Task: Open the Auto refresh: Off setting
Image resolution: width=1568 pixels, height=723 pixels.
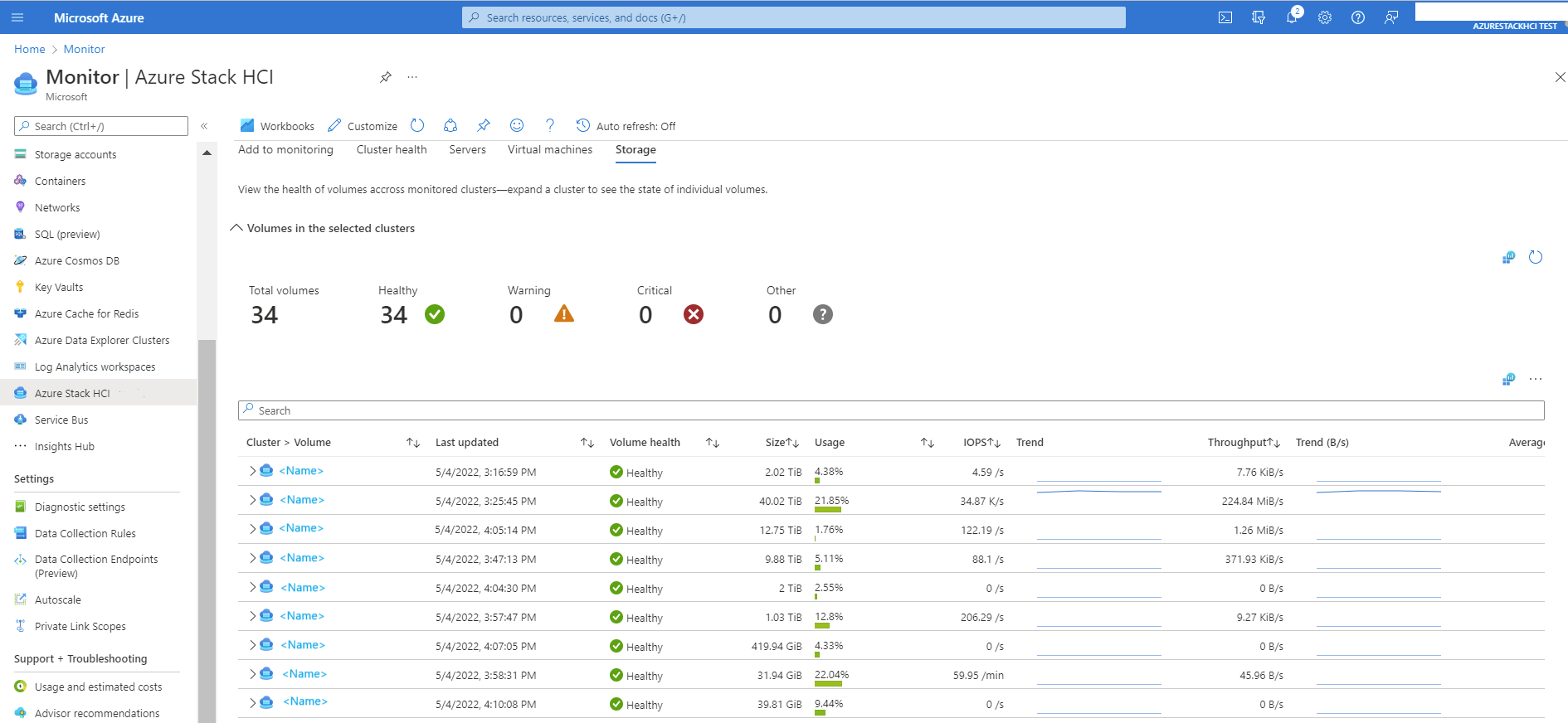Action: click(626, 126)
